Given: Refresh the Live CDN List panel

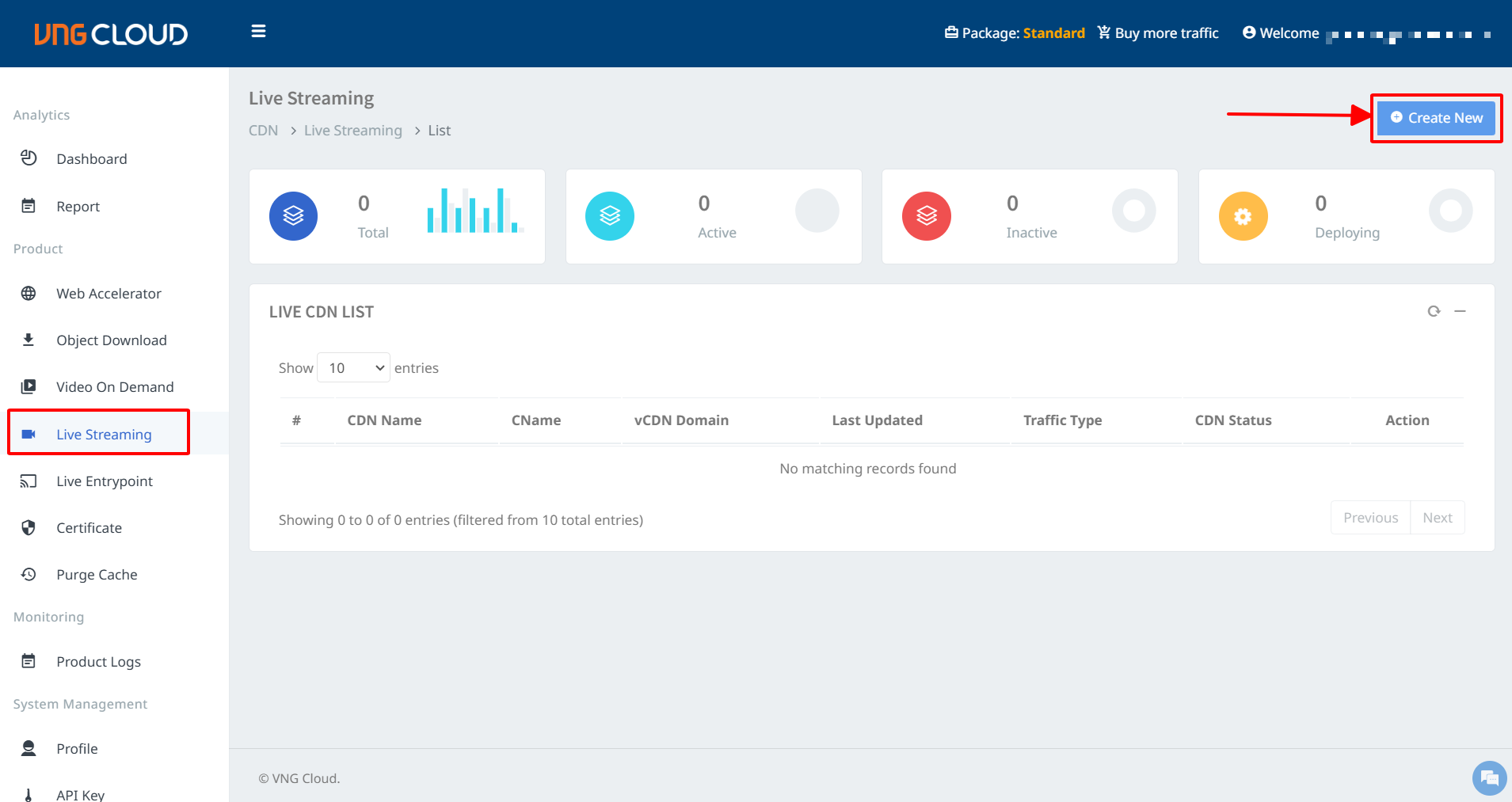Looking at the screenshot, I should [x=1434, y=311].
